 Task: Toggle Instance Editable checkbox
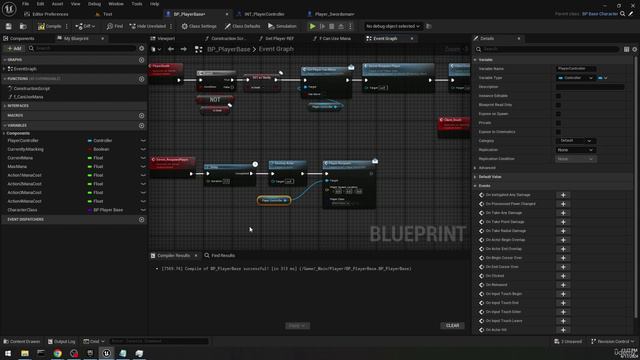point(558,96)
